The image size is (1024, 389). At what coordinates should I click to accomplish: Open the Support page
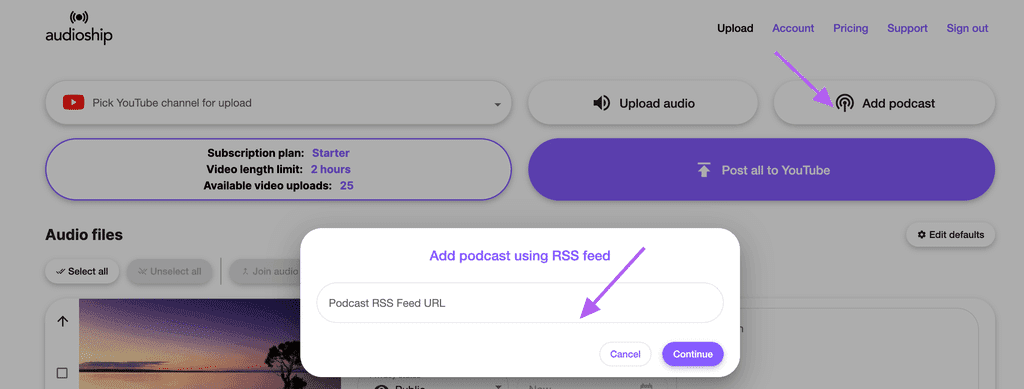tap(907, 28)
